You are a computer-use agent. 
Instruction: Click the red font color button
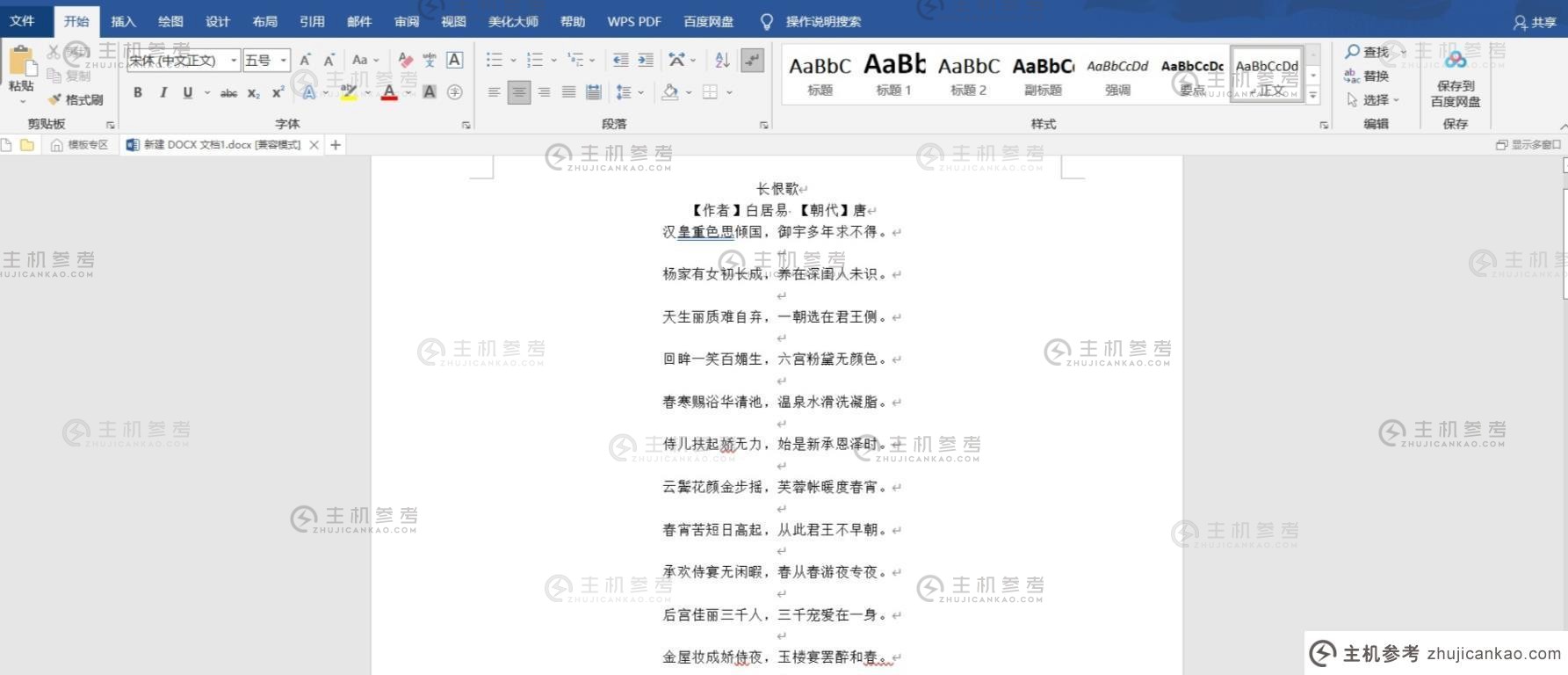click(x=389, y=92)
